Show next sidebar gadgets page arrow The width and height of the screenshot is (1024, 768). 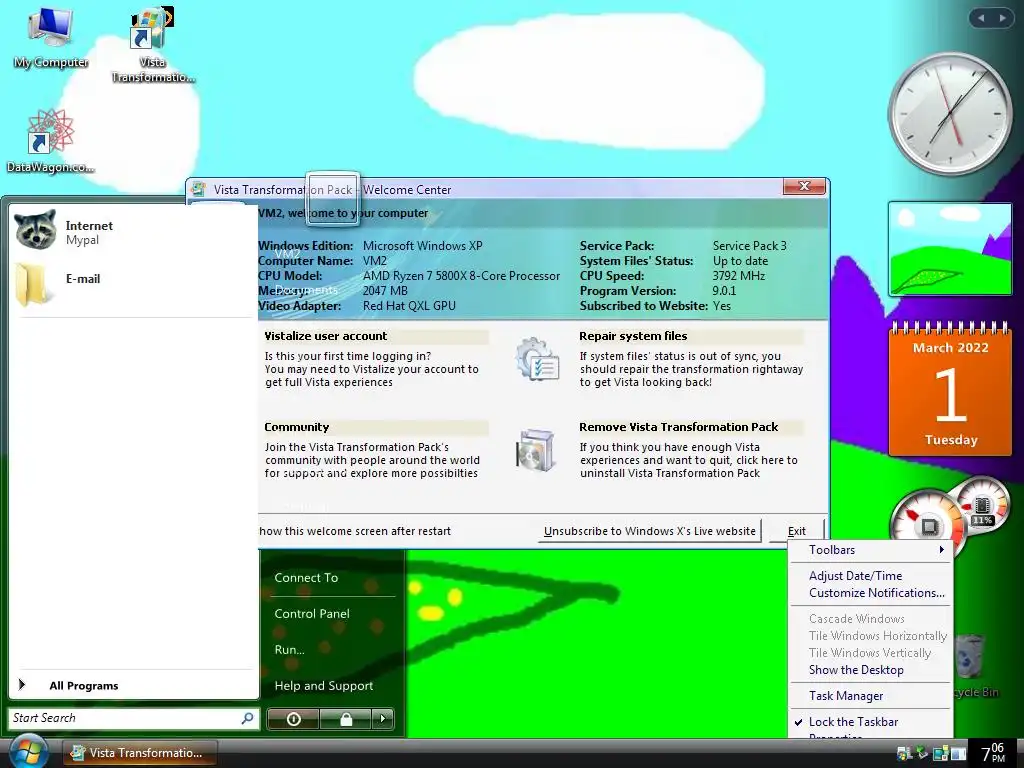click(1002, 18)
